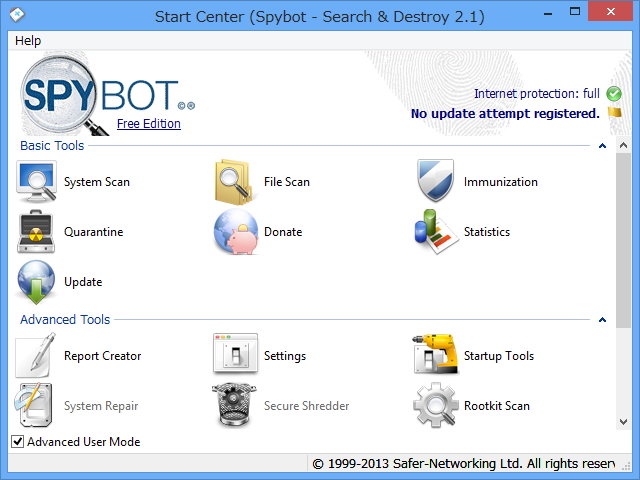
Task: Open Startup Tools drill icon
Action: pos(436,354)
